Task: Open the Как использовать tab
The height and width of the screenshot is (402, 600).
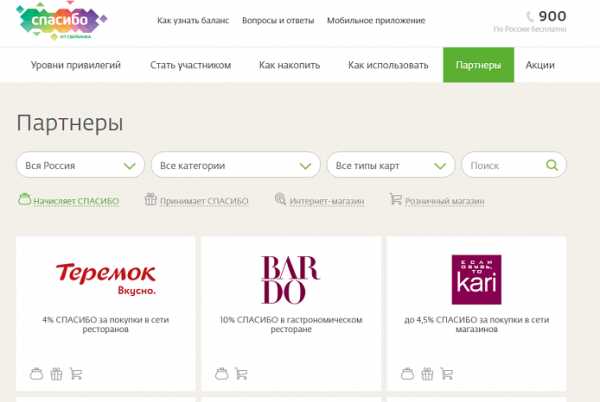Action: [x=388, y=65]
